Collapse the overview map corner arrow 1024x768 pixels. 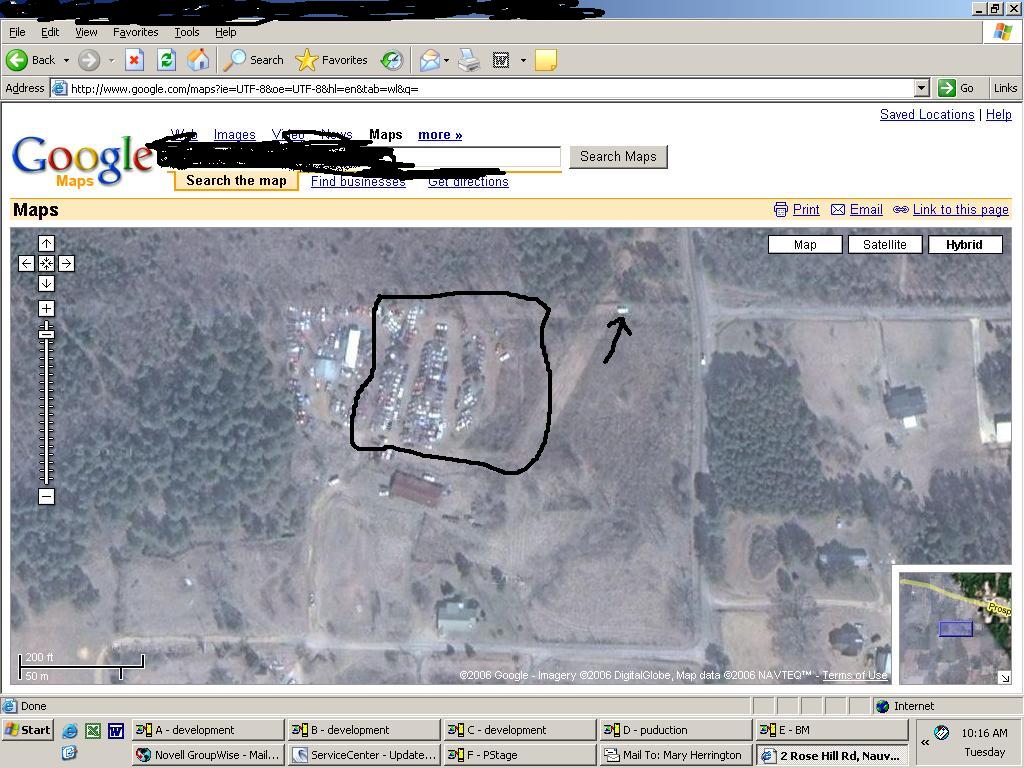point(1004,678)
